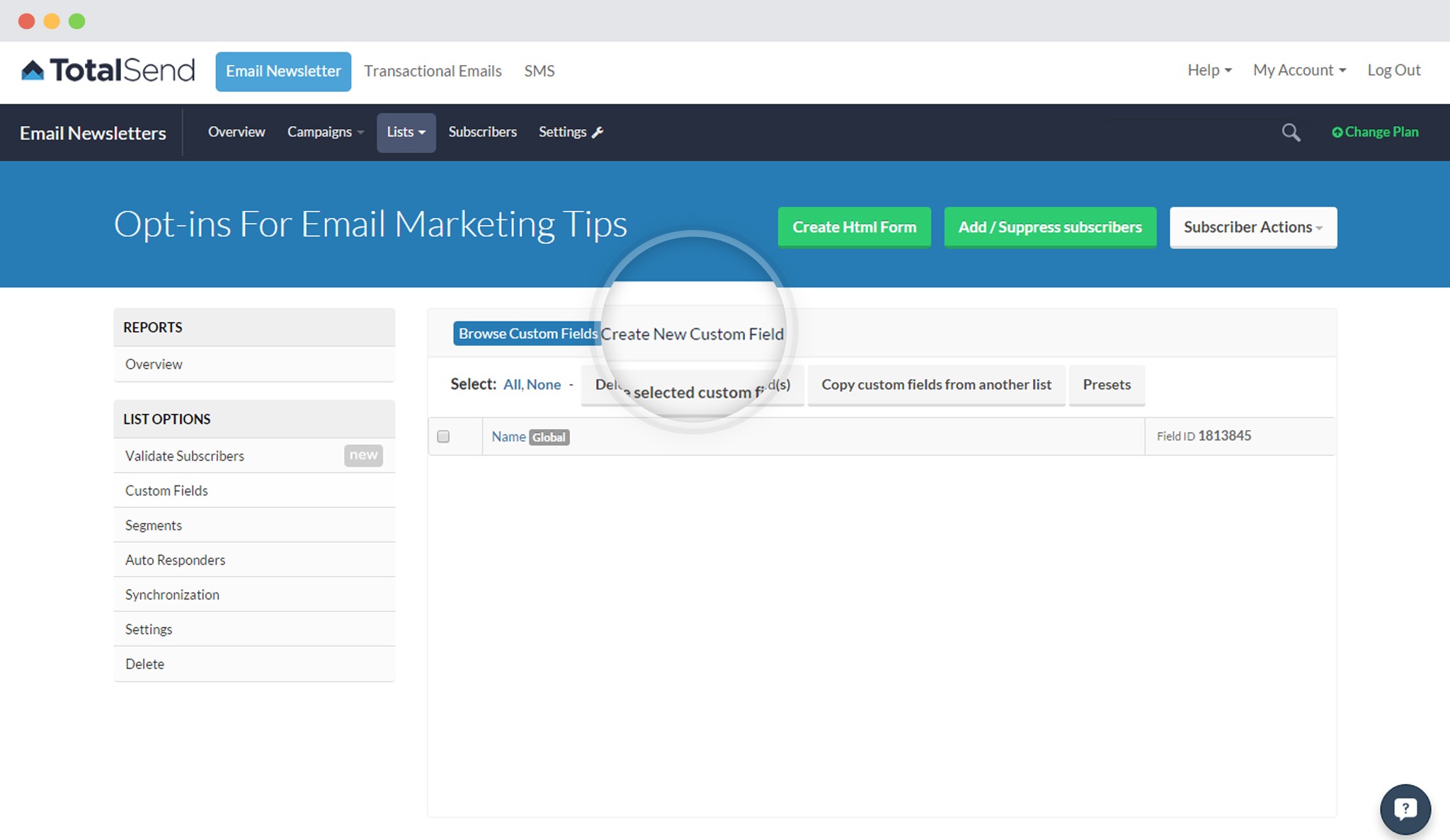Switch to the Subscribers tab
The height and width of the screenshot is (840, 1450).
[482, 131]
